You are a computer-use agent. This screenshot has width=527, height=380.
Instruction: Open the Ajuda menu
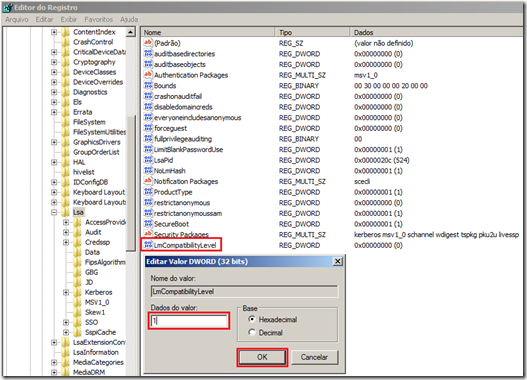click(129, 19)
